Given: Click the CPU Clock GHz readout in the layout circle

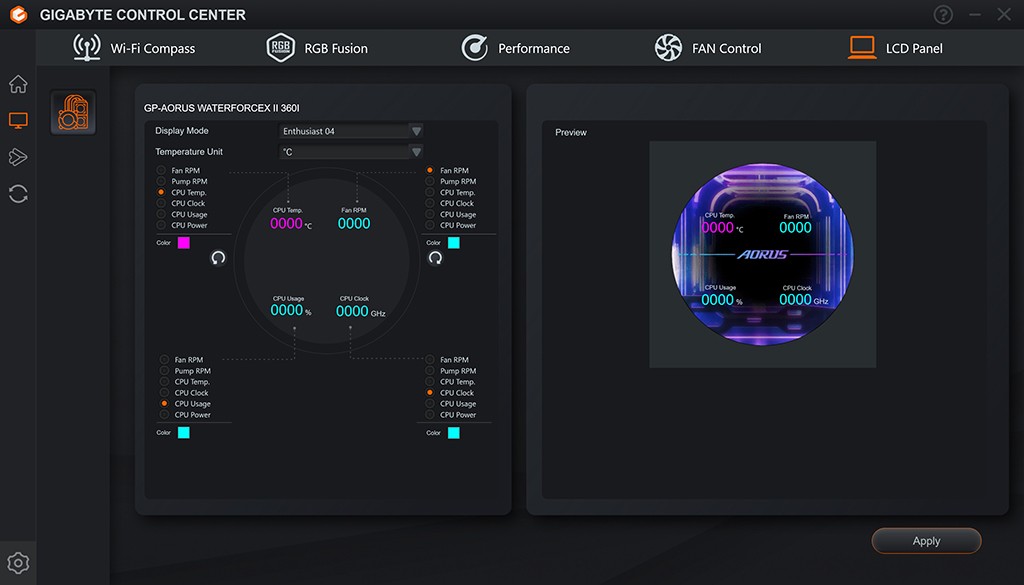Looking at the screenshot, I should pos(360,308).
